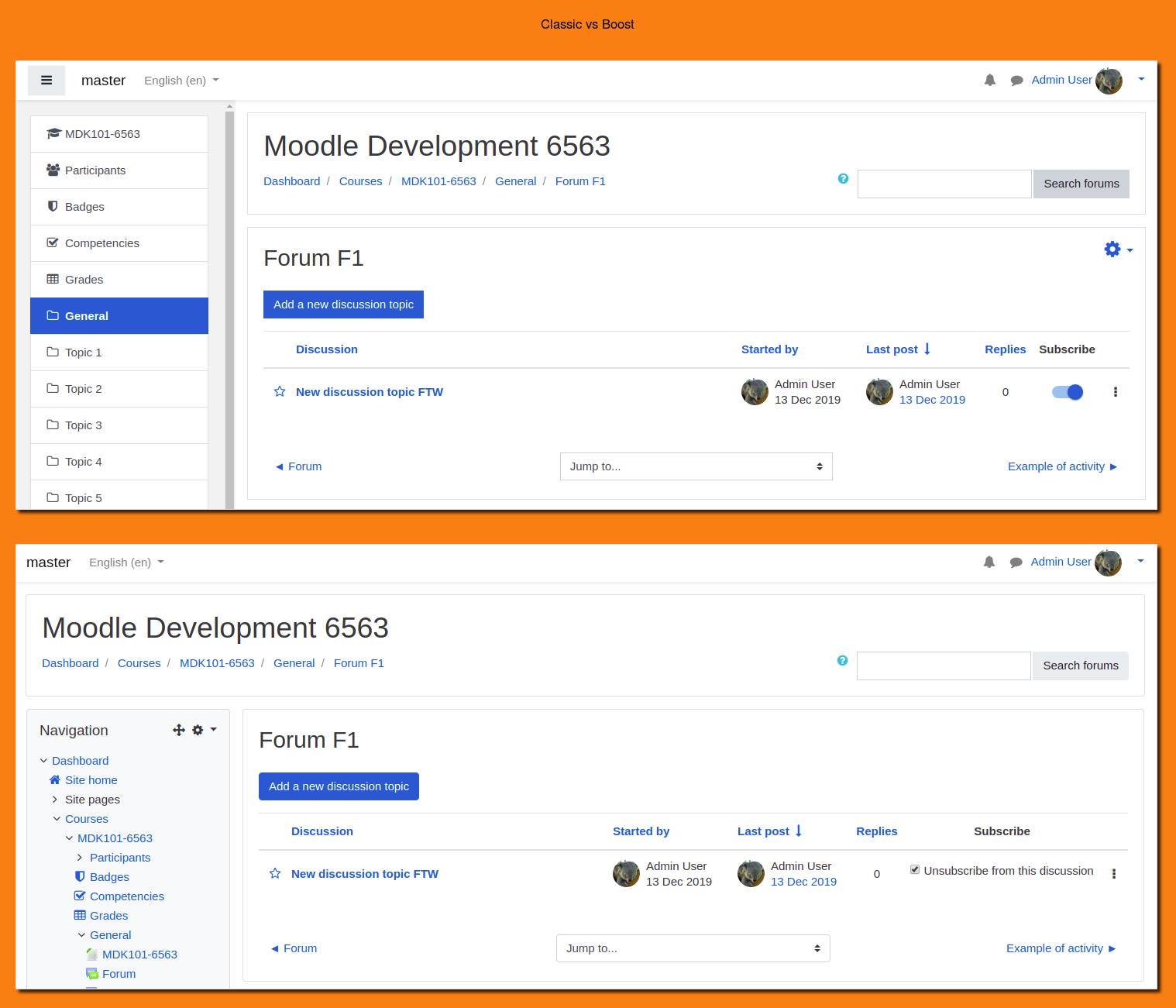Collapse MDK101-6563 node in Navigation tree
The height and width of the screenshot is (1008, 1176).
(69, 838)
